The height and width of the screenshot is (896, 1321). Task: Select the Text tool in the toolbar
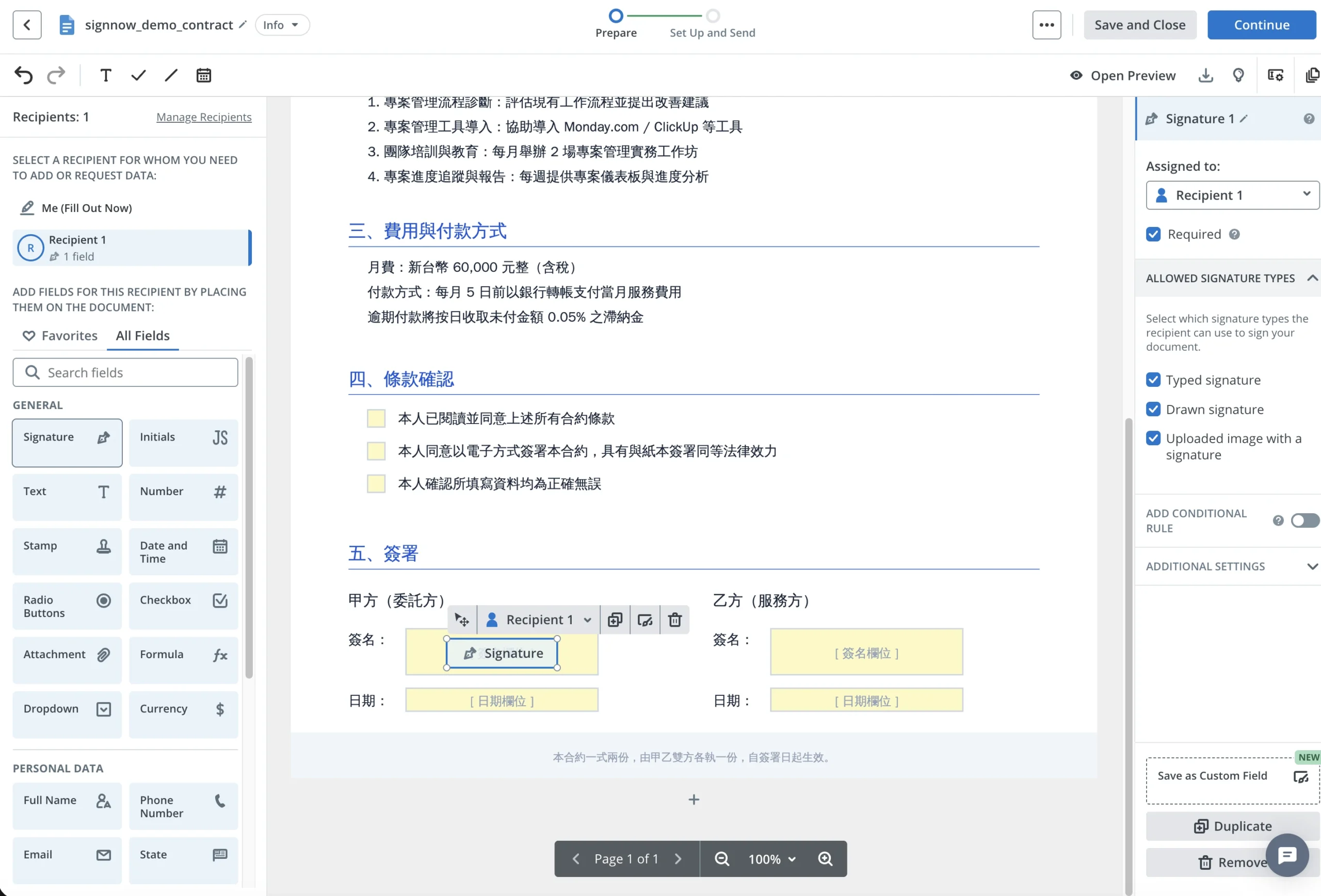pyautogui.click(x=105, y=74)
